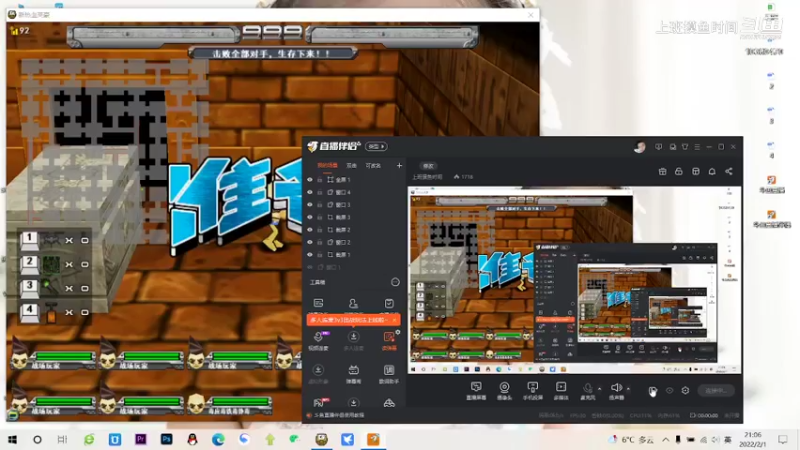Open Premiere Pro from taskbar

tap(140, 439)
